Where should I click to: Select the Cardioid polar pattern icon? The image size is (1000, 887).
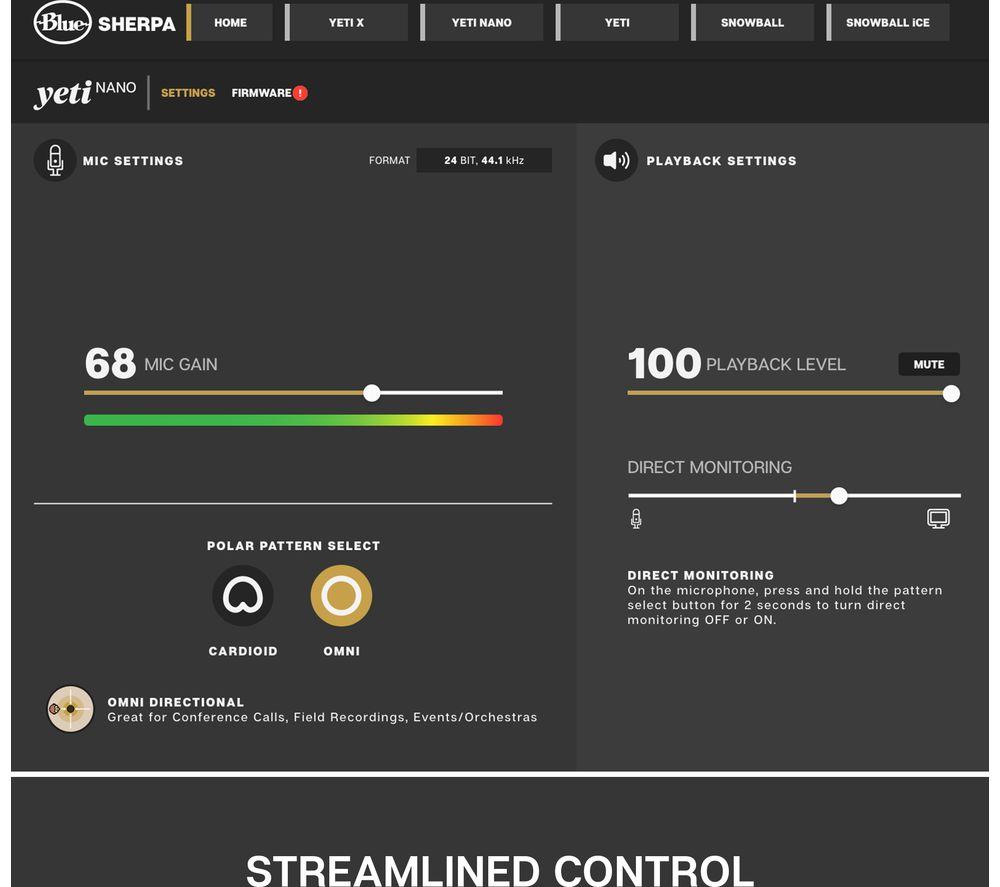pos(243,596)
